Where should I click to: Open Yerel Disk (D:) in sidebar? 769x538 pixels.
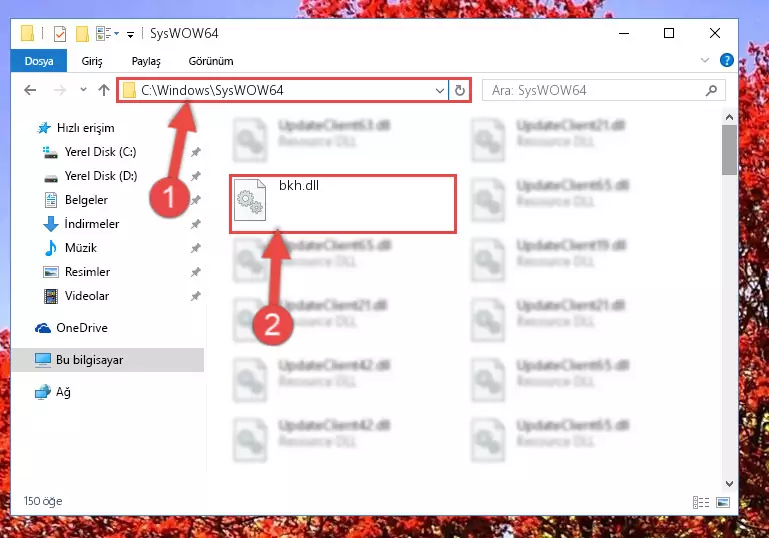tap(101, 176)
